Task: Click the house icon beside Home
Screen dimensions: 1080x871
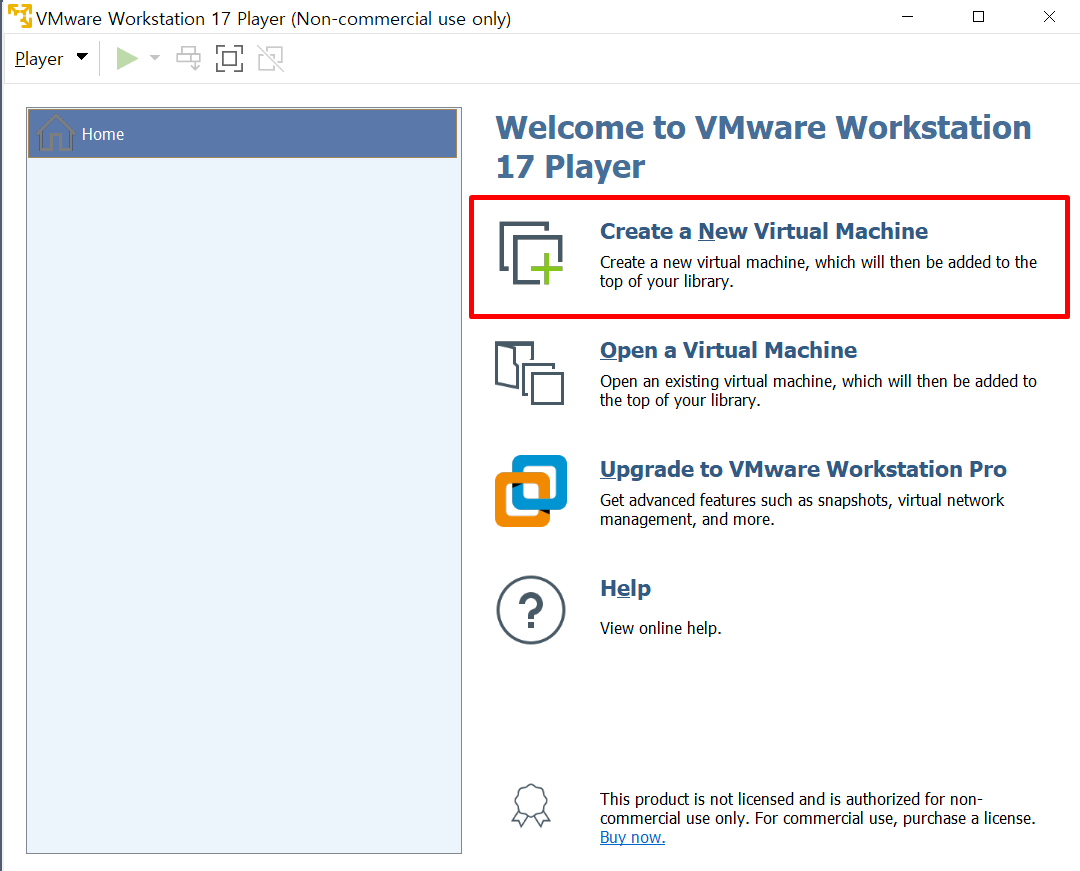Action: [x=55, y=133]
